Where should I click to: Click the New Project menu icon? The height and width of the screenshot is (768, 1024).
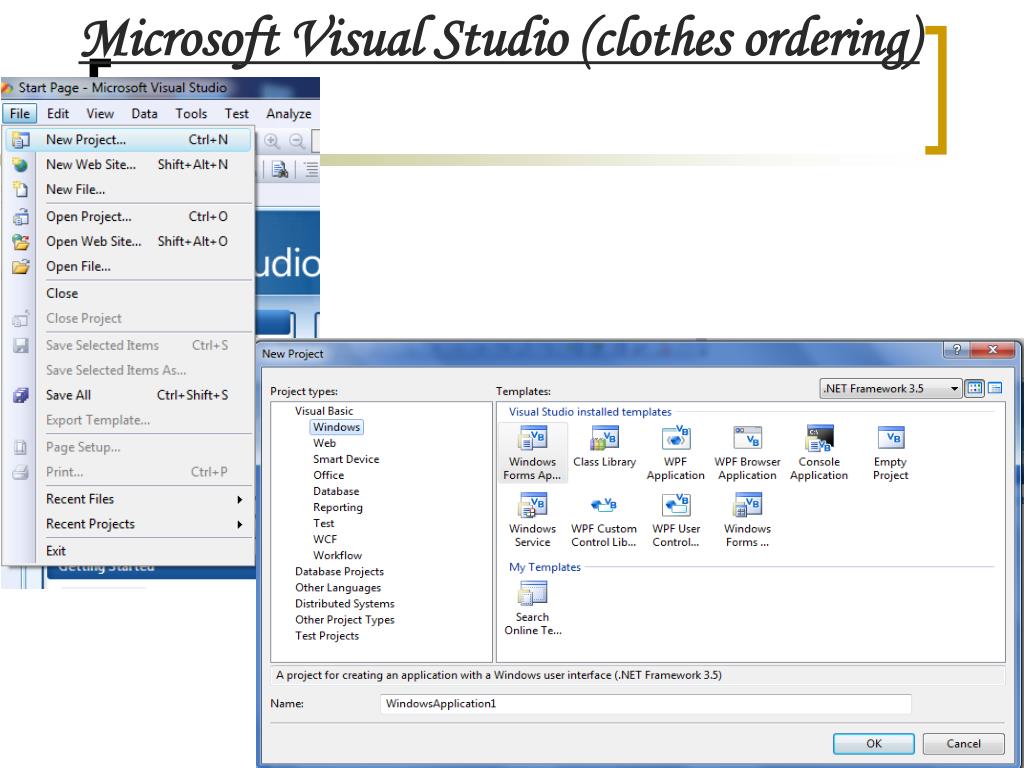(20, 140)
